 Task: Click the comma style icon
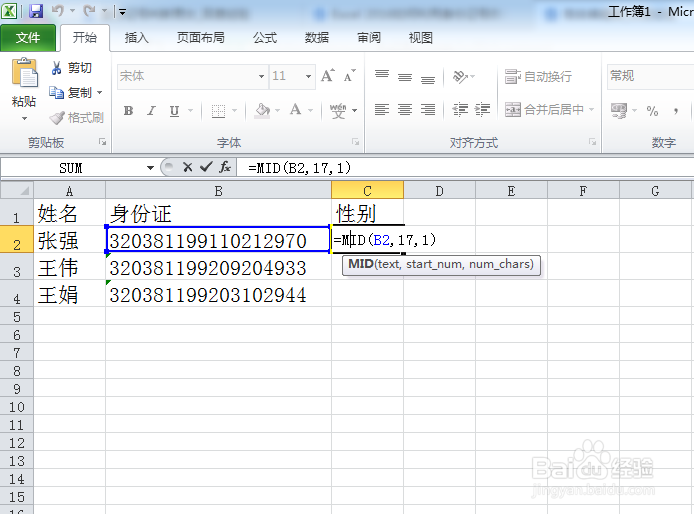[x=676, y=111]
